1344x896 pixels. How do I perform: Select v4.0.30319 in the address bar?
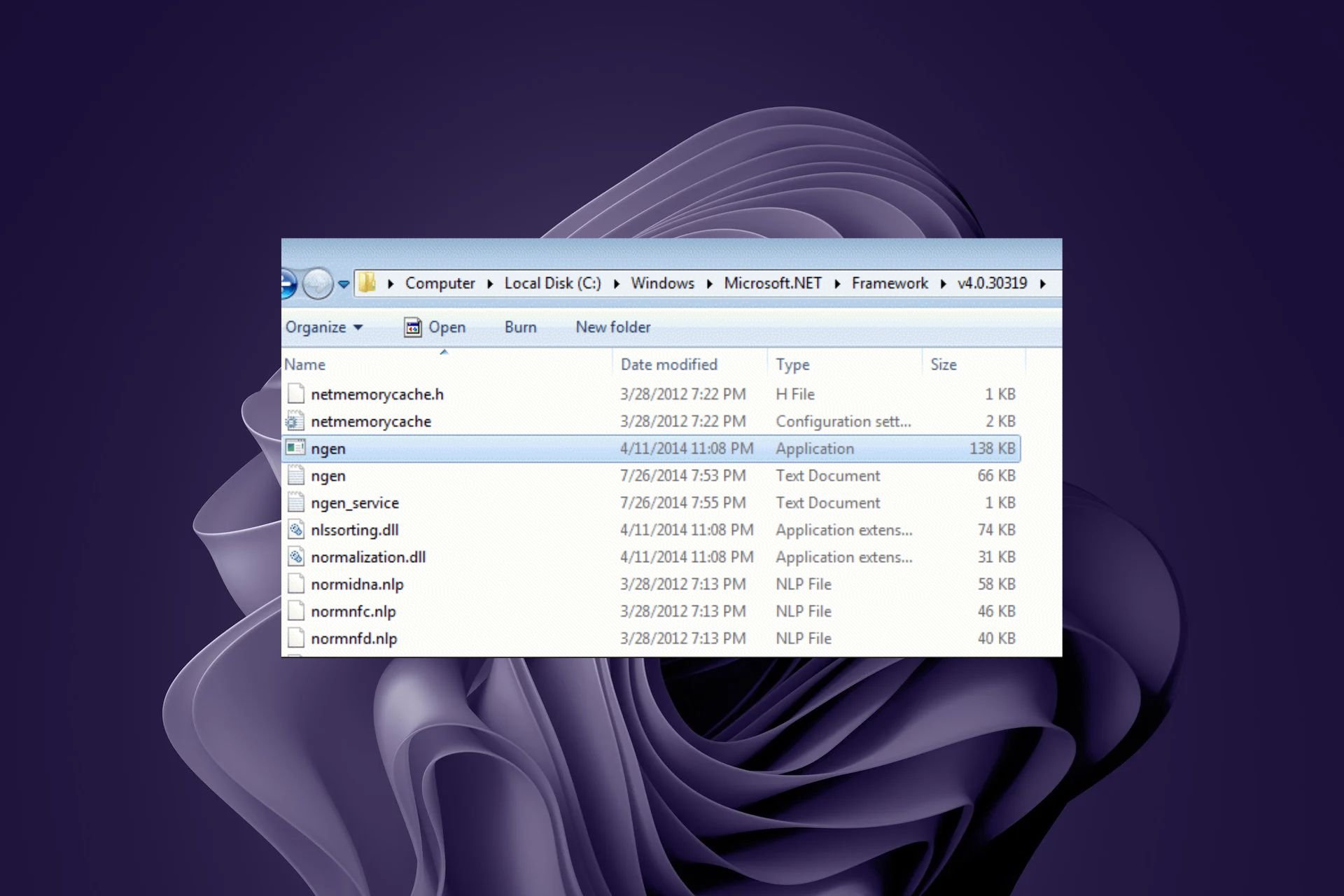click(x=992, y=283)
